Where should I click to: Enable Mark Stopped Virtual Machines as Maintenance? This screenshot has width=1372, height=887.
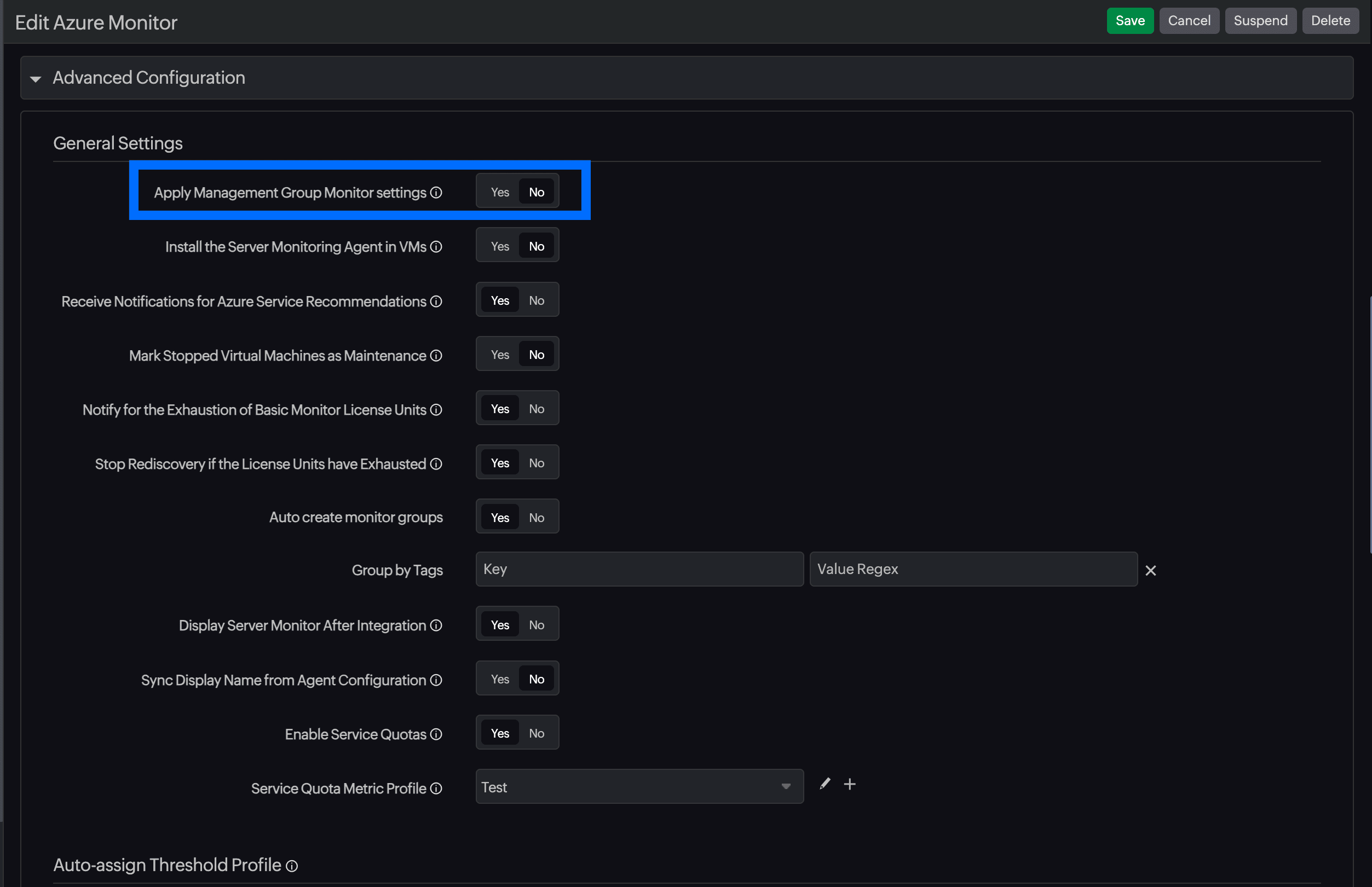500,355
